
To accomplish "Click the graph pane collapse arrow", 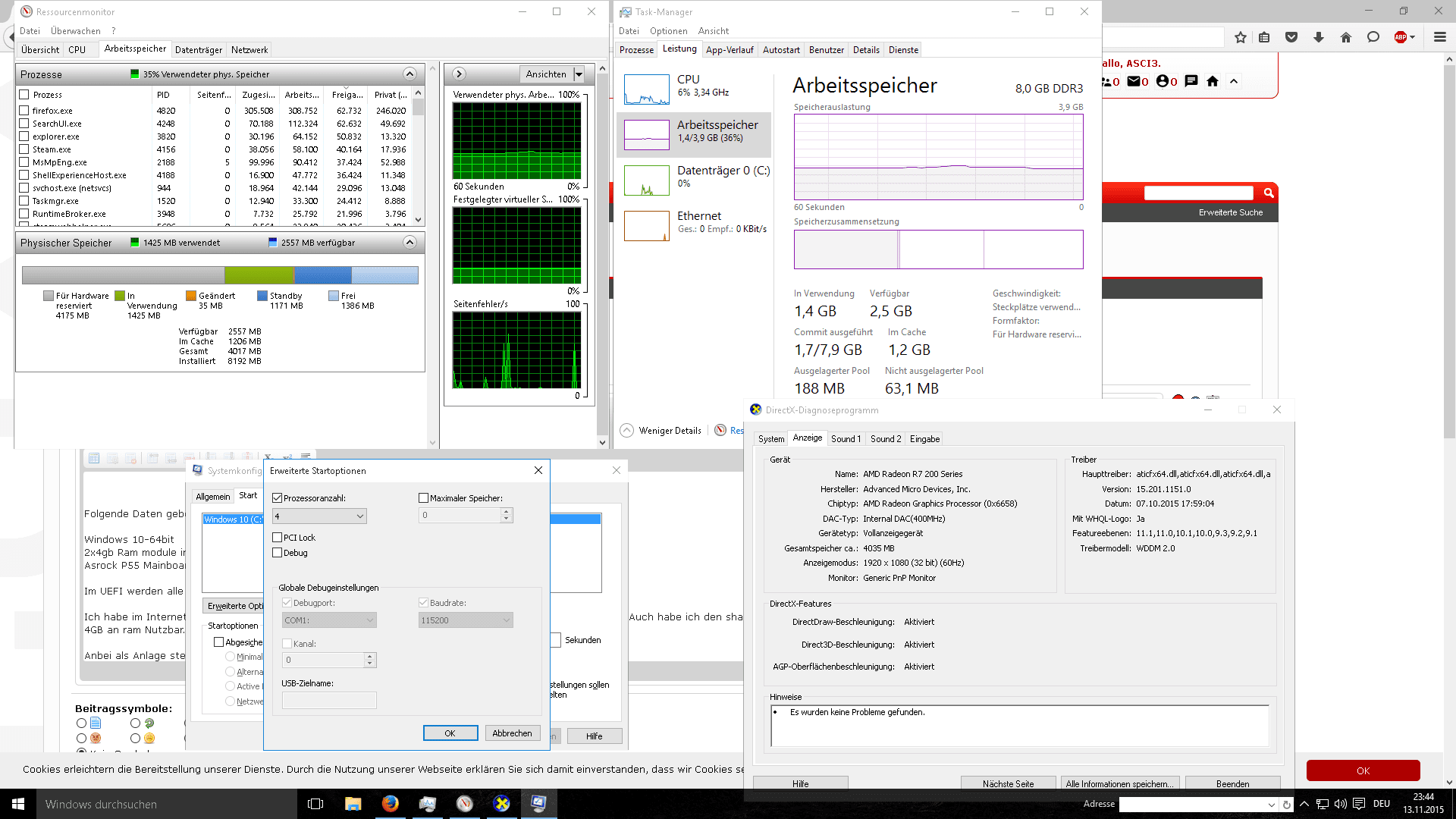I will (459, 74).
